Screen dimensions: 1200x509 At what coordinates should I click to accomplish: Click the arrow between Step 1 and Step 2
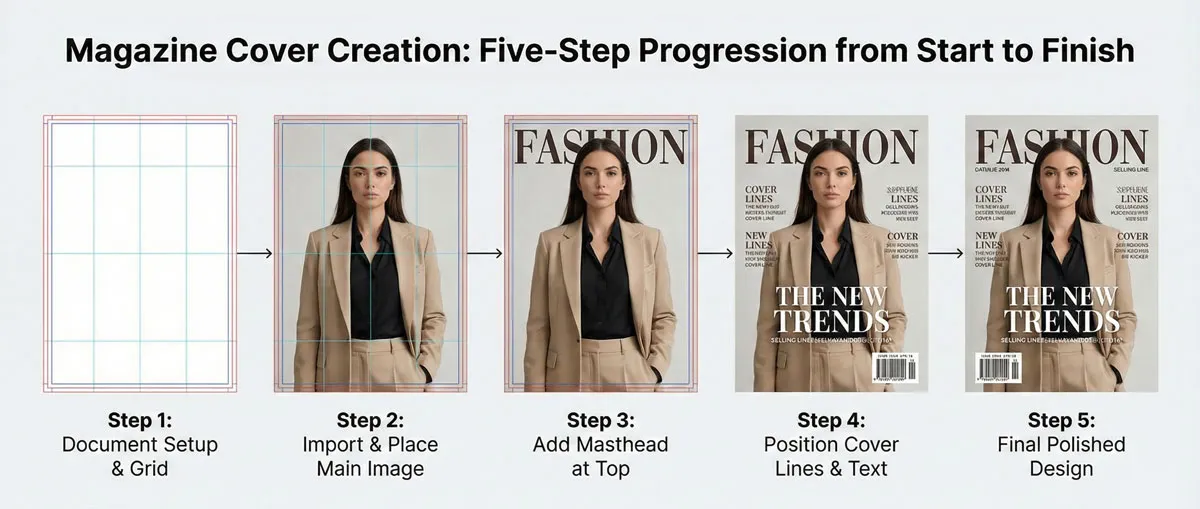click(254, 254)
